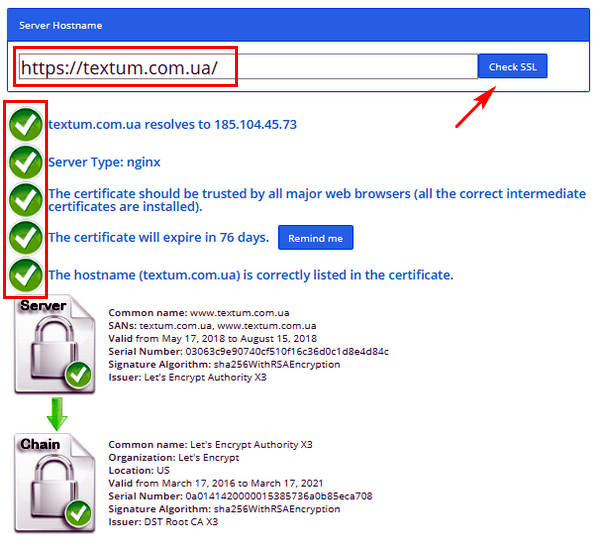Click the Check SSL button
Viewport: 600px width, 549px height.
(x=512, y=66)
